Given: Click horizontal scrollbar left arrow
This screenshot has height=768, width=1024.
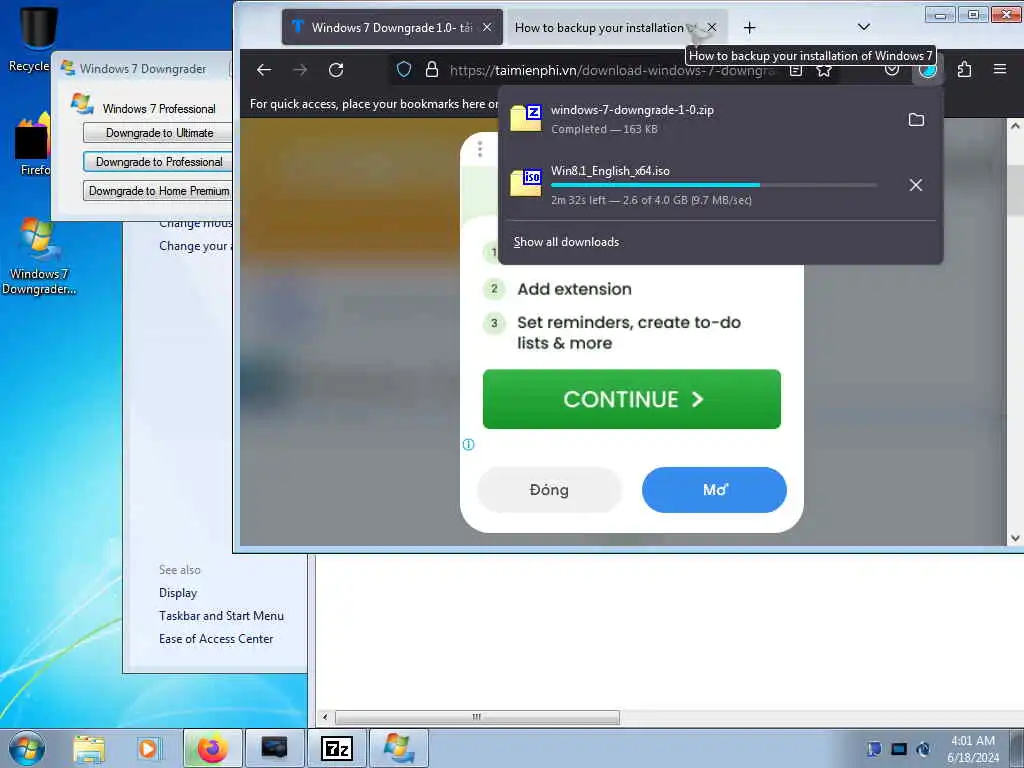Looking at the screenshot, I should pos(325,717).
